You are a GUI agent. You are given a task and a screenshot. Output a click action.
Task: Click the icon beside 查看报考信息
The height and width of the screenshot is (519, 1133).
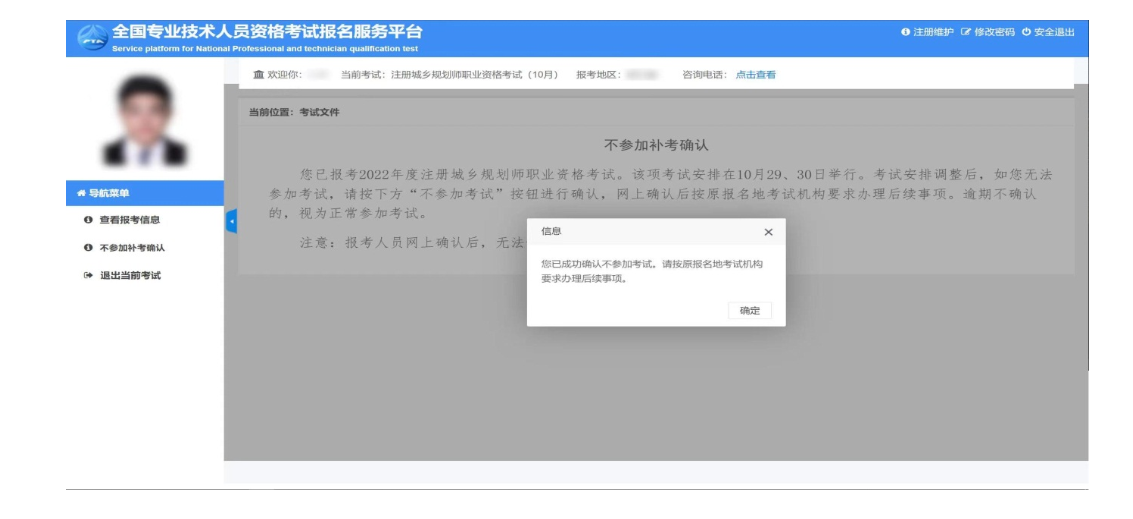[x=87, y=220]
